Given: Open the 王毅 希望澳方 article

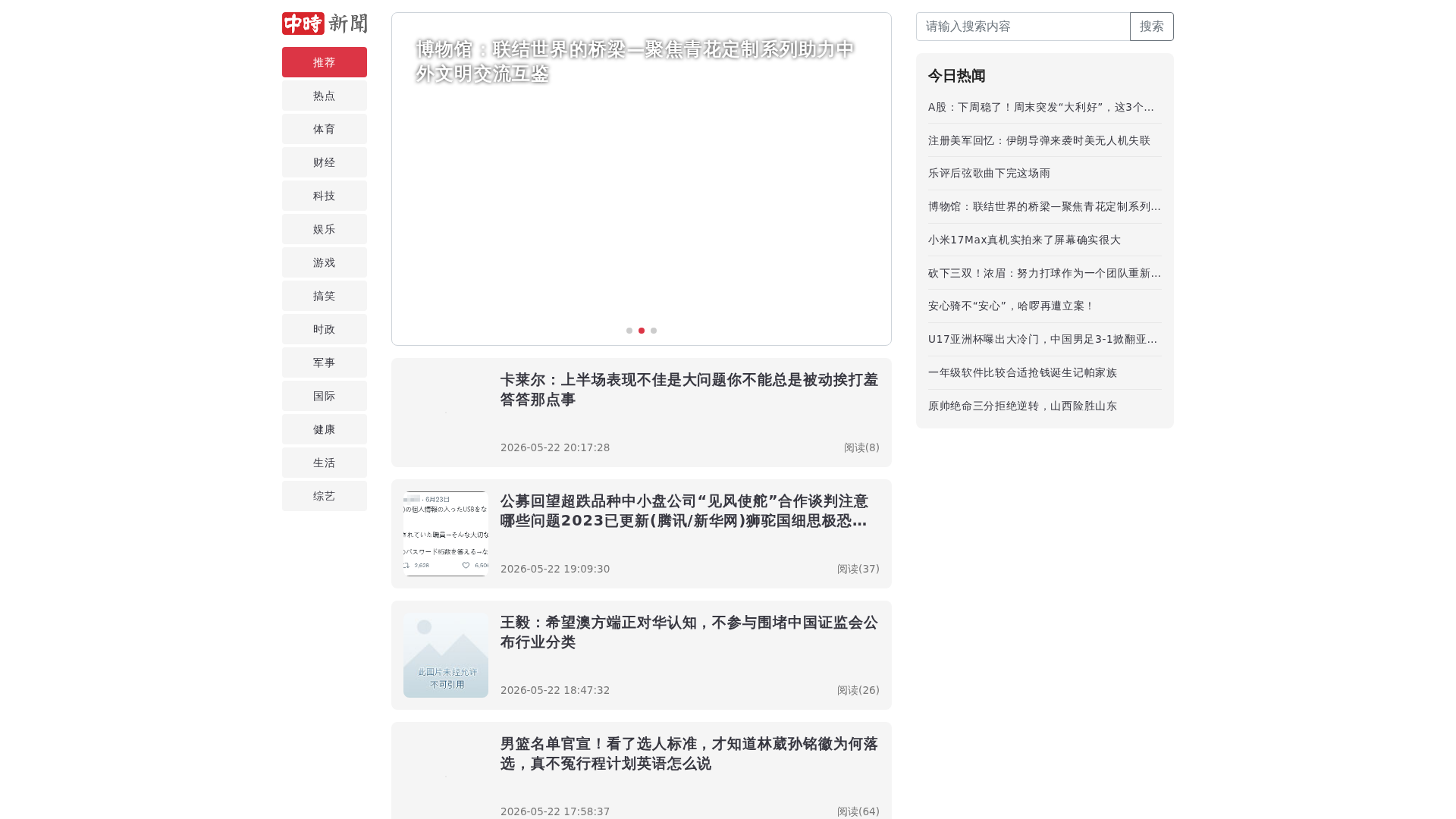Looking at the screenshot, I should coord(689,632).
